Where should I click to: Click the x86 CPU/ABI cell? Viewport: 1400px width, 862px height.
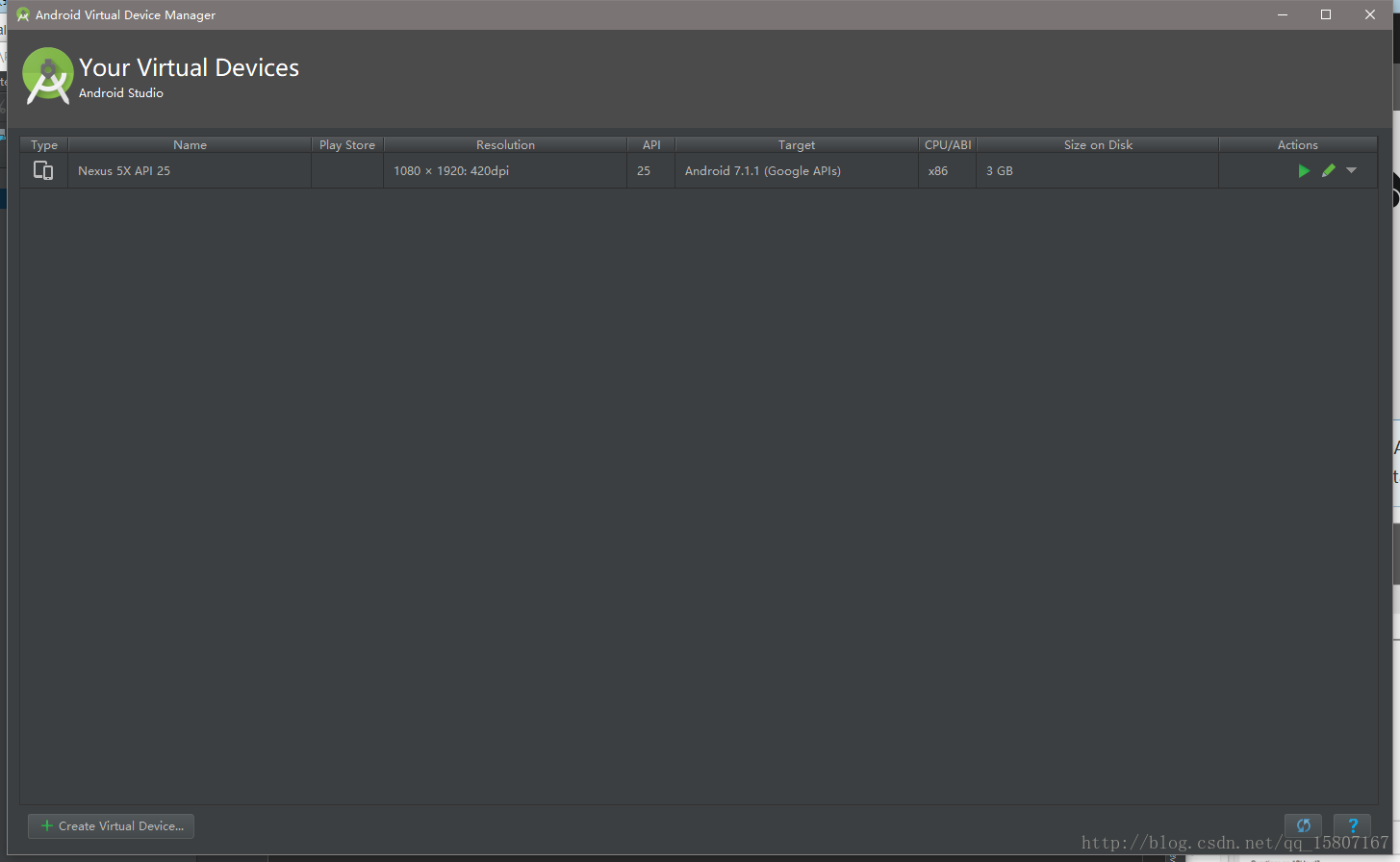[x=948, y=170]
